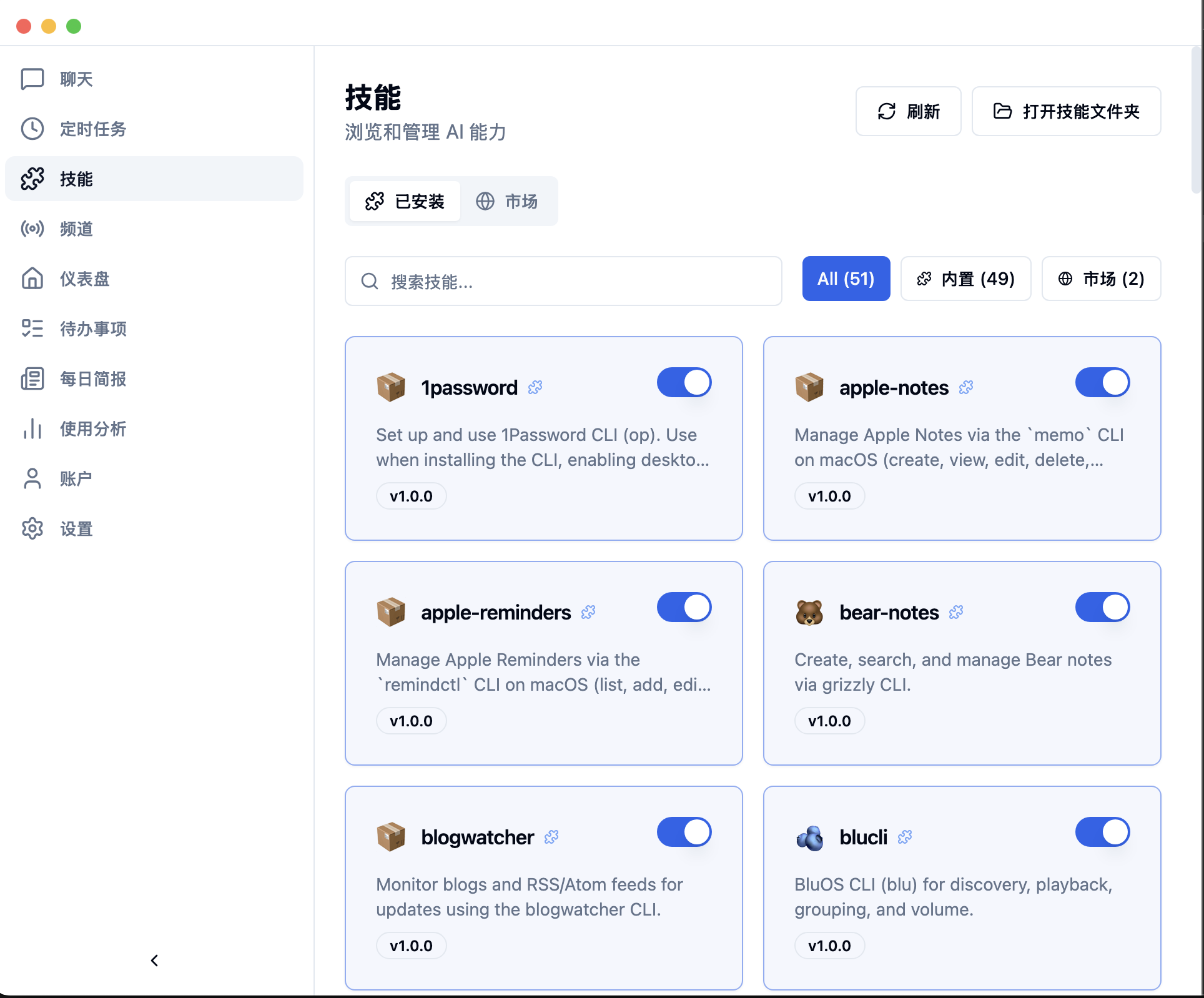The width and height of the screenshot is (1204, 998).
Task: Open 定时任务 in the sidebar
Action: point(92,129)
